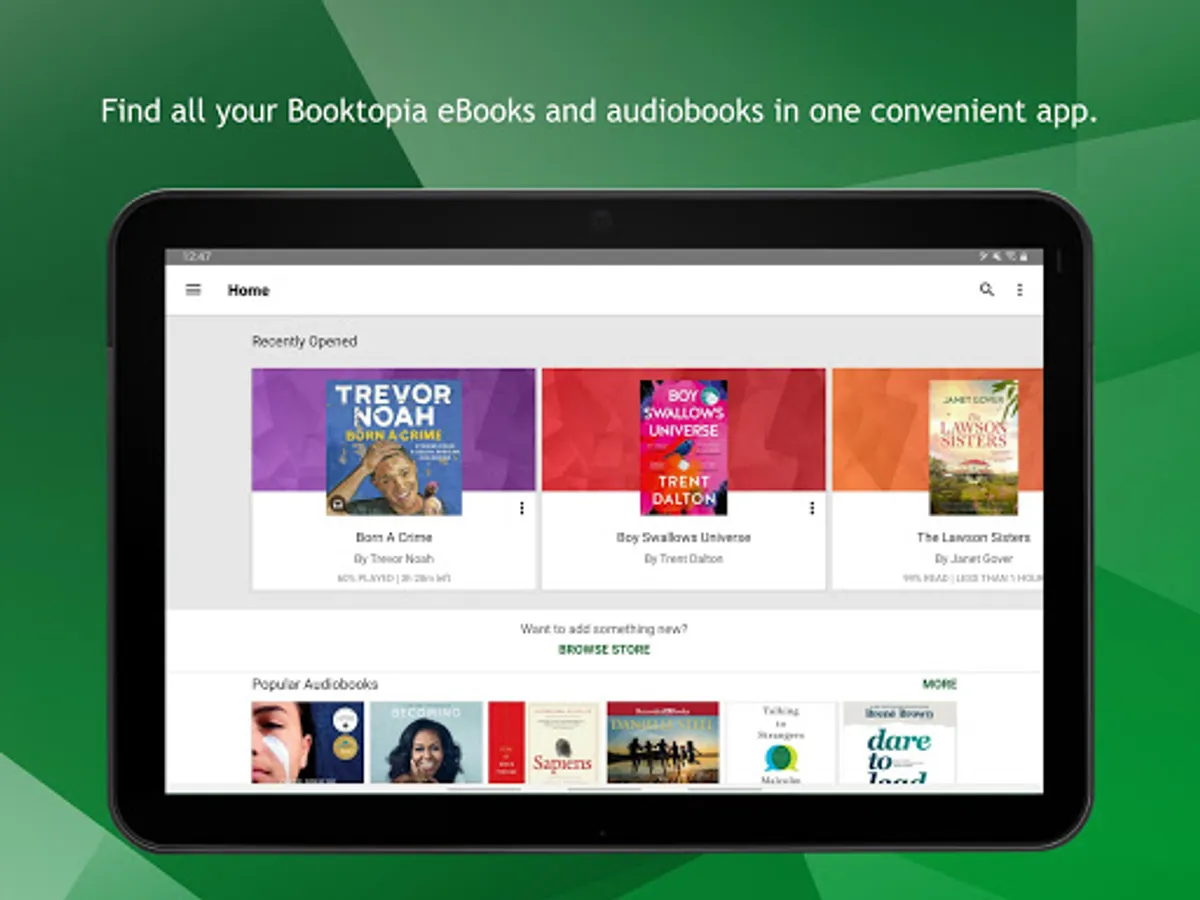Select the Becoming audiobook cover
The image size is (1200, 900).
pyautogui.click(x=426, y=742)
